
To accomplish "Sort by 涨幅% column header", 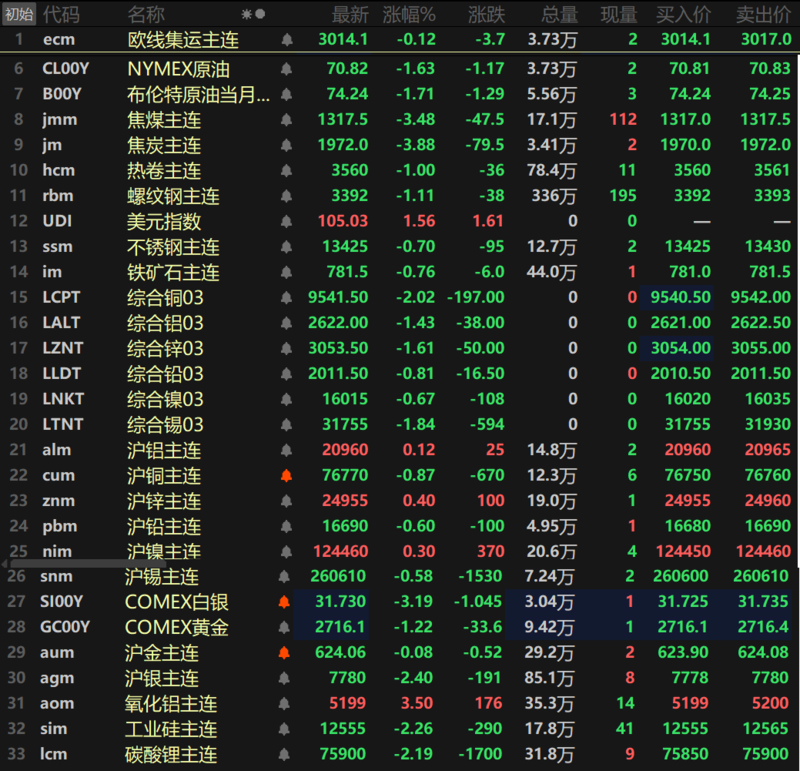I will 409,15.
